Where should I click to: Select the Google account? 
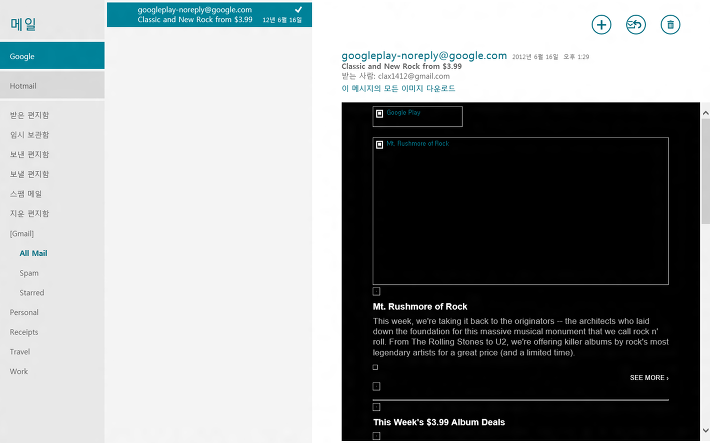coord(52,56)
